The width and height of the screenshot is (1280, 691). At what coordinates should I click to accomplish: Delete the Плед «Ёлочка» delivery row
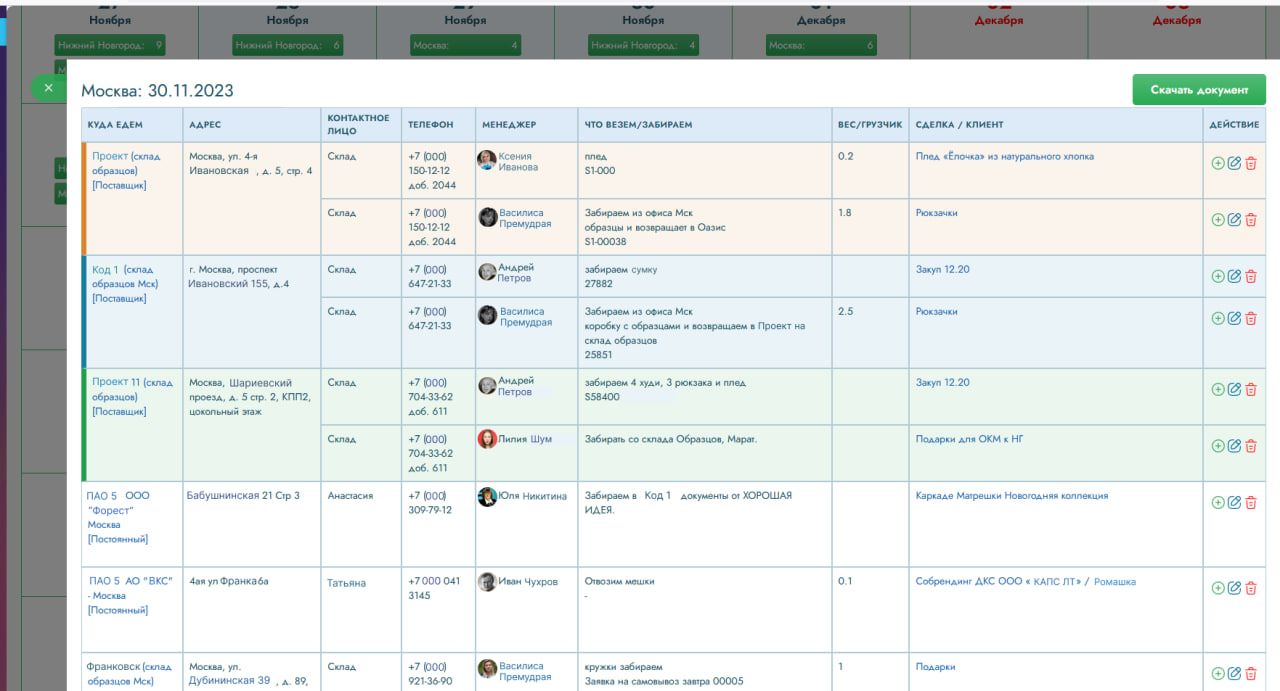pyautogui.click(x=1250, y=163)
